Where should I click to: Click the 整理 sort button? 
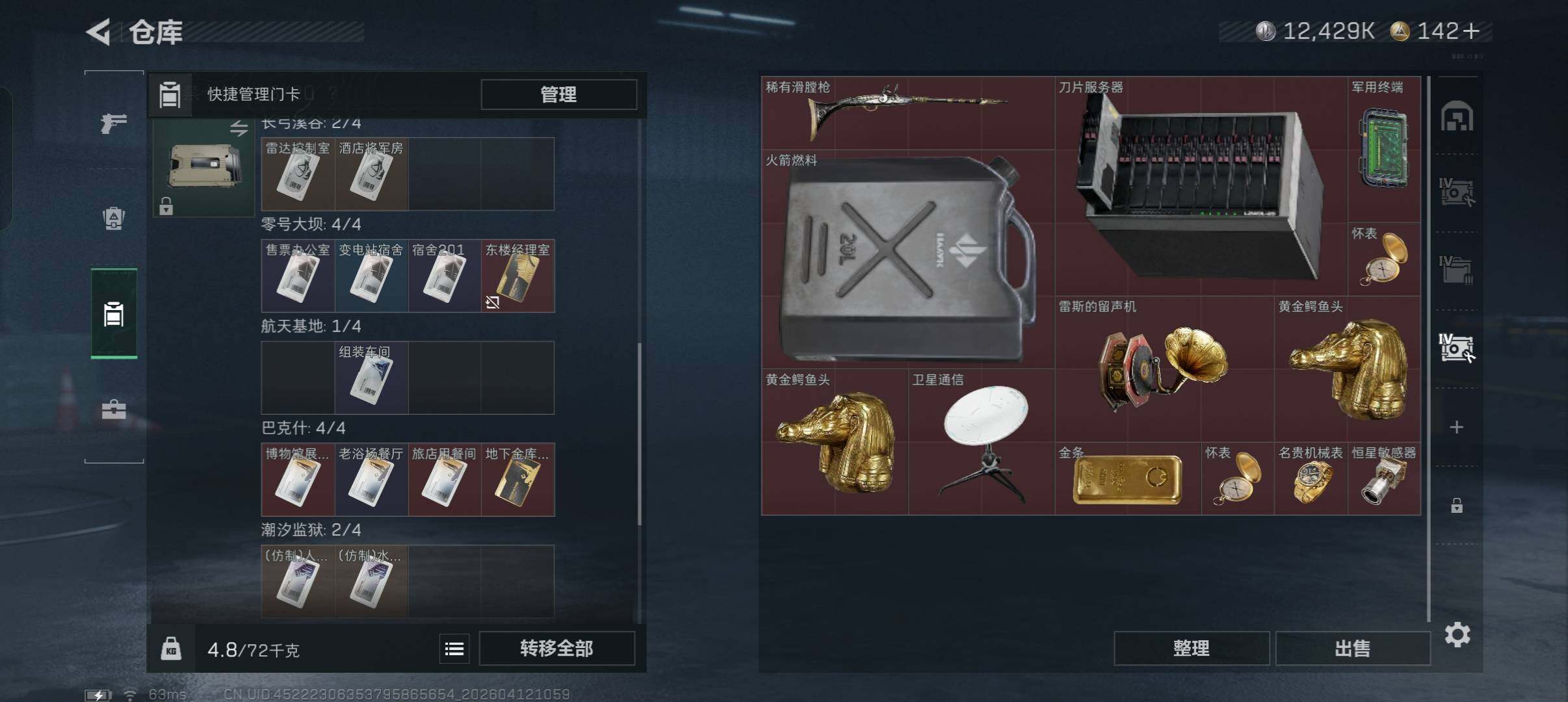(x=1191, y=648)
